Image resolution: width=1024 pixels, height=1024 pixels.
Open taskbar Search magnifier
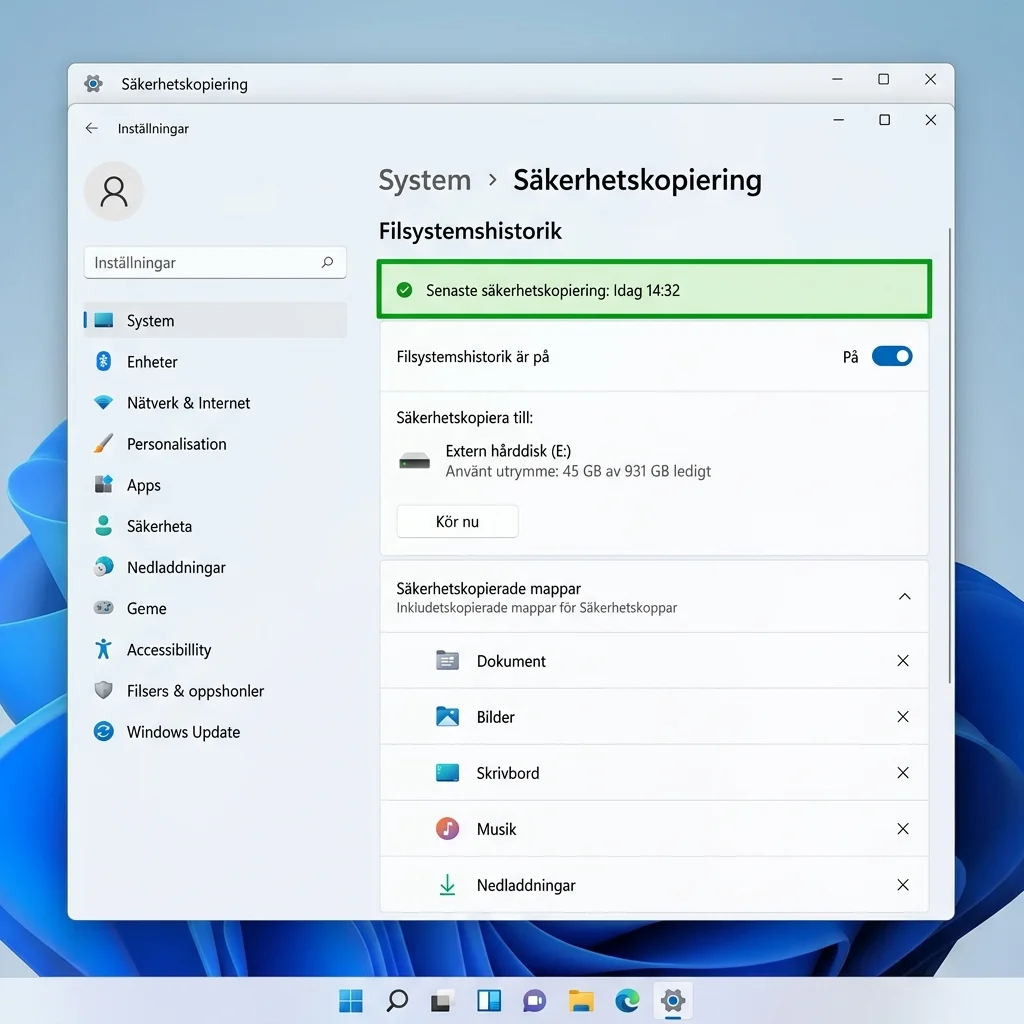point(397,1000)
